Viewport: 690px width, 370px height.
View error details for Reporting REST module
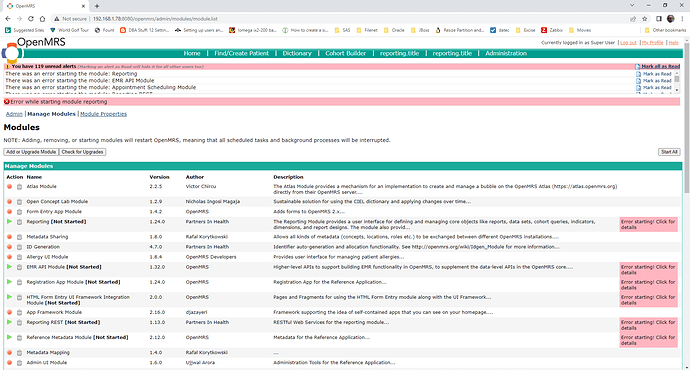click(x=648, y=325)
